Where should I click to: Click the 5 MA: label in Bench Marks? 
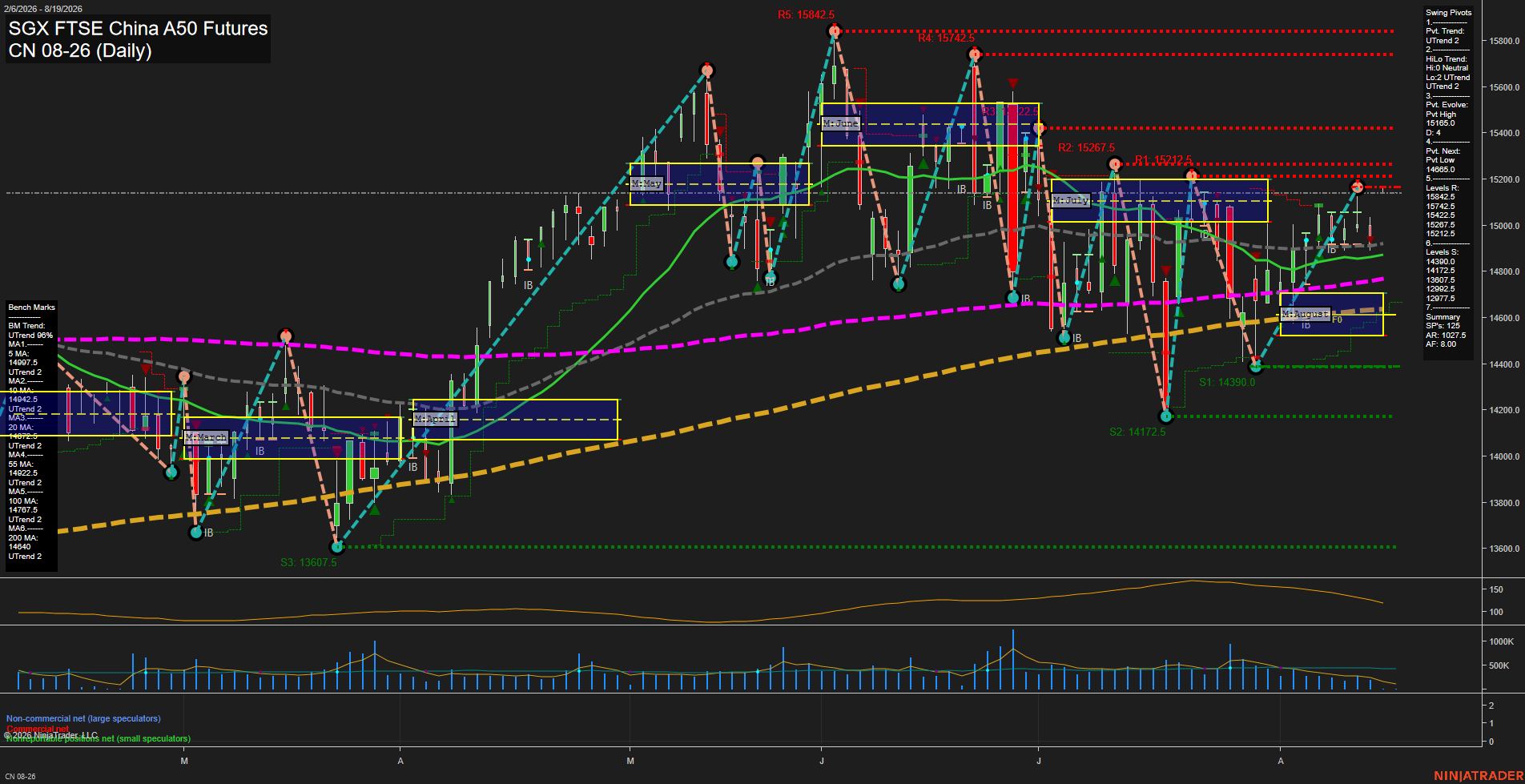(x=19, y=354)
